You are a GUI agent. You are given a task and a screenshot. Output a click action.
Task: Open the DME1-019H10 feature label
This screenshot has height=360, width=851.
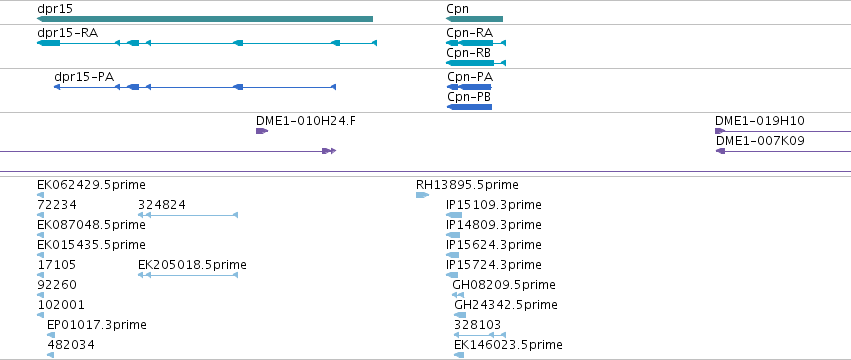[x=760, y=121]
